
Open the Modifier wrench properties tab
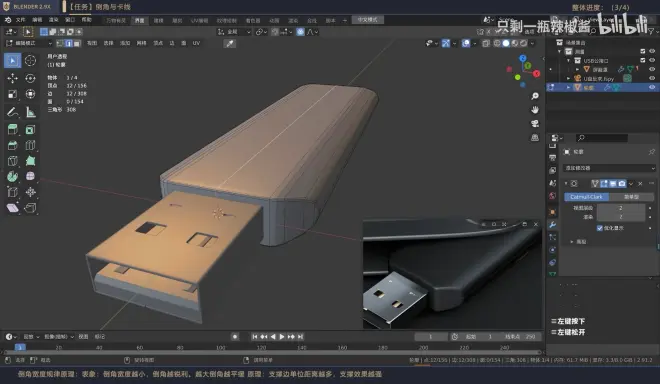pyautogui.click(x=553, y=224)
